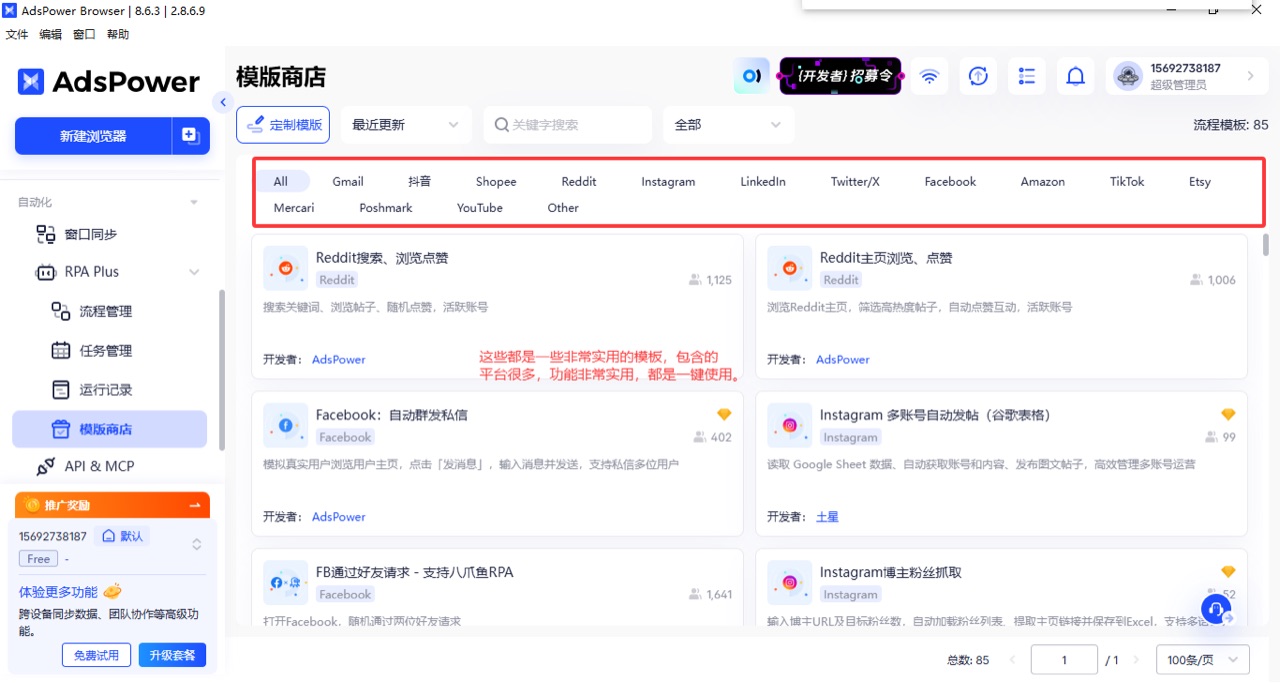Click AdsPower developer link on Reddit搜索 card

339,359
